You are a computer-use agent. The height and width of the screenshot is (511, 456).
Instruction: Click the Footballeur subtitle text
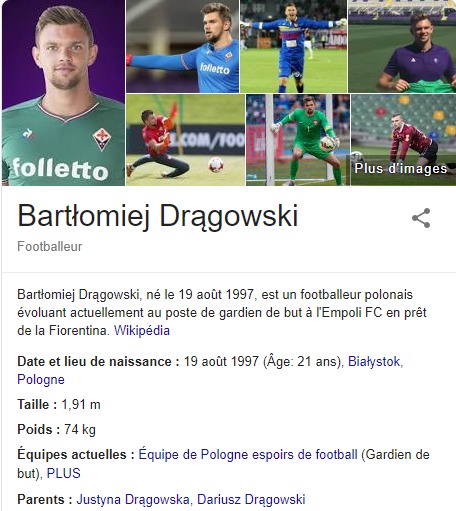coord(50,247)
